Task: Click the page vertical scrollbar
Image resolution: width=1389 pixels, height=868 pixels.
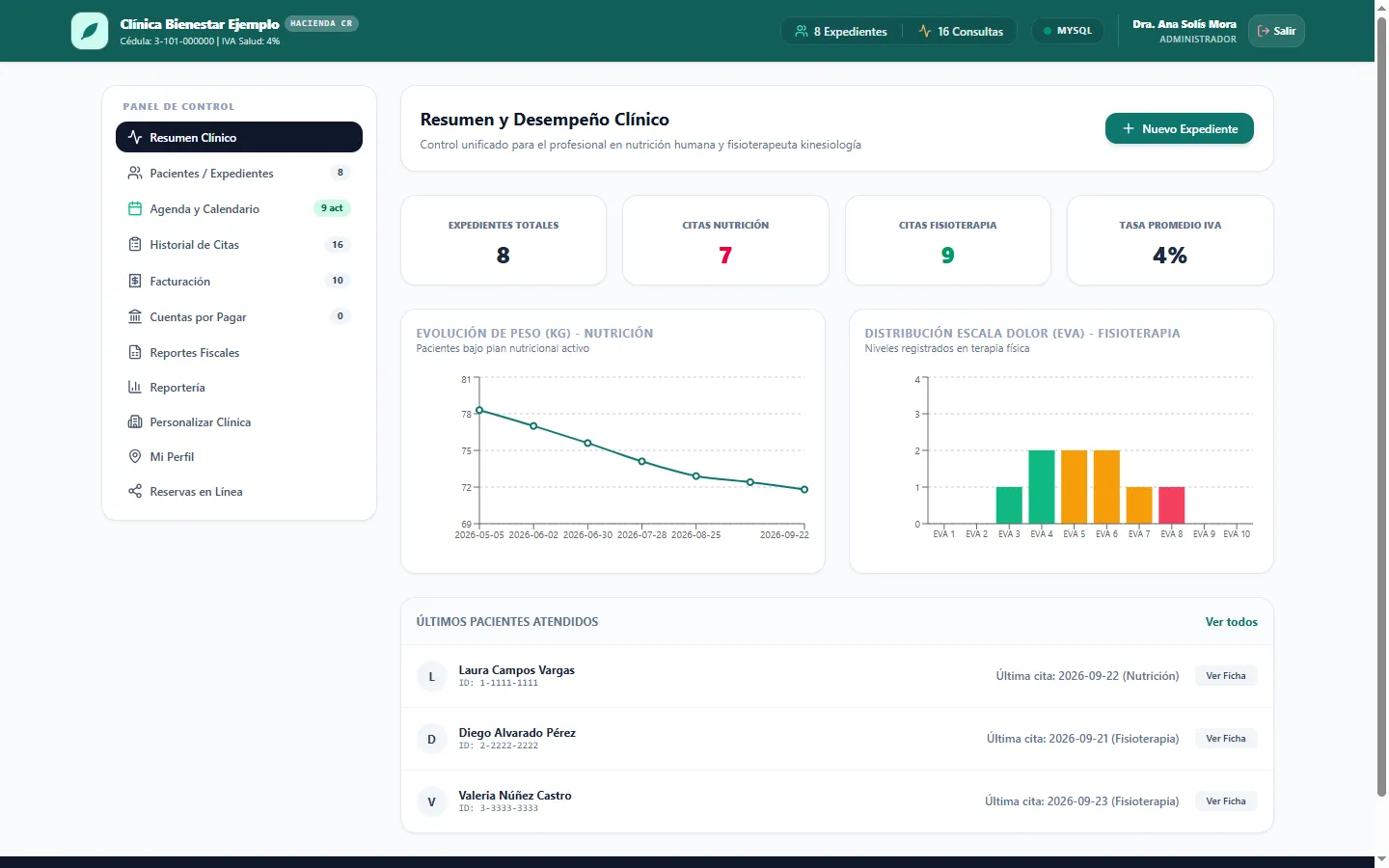Action: coord(1381,405)
